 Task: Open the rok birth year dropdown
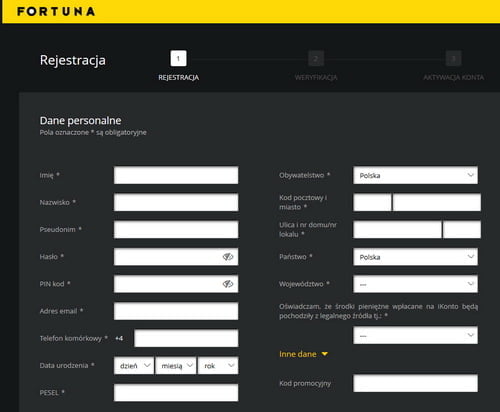tap(218, 366)
